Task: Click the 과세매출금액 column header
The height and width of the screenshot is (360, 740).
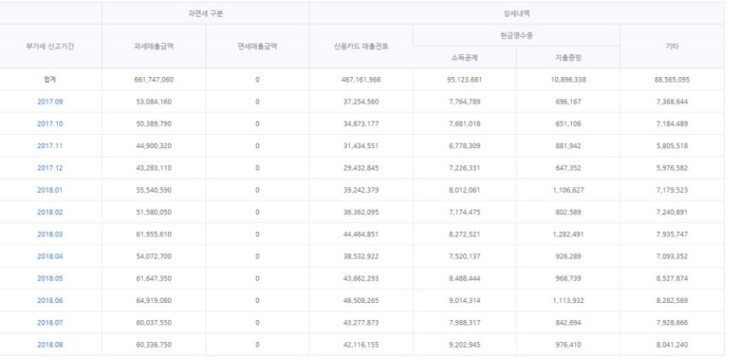Action: (154, 47)
